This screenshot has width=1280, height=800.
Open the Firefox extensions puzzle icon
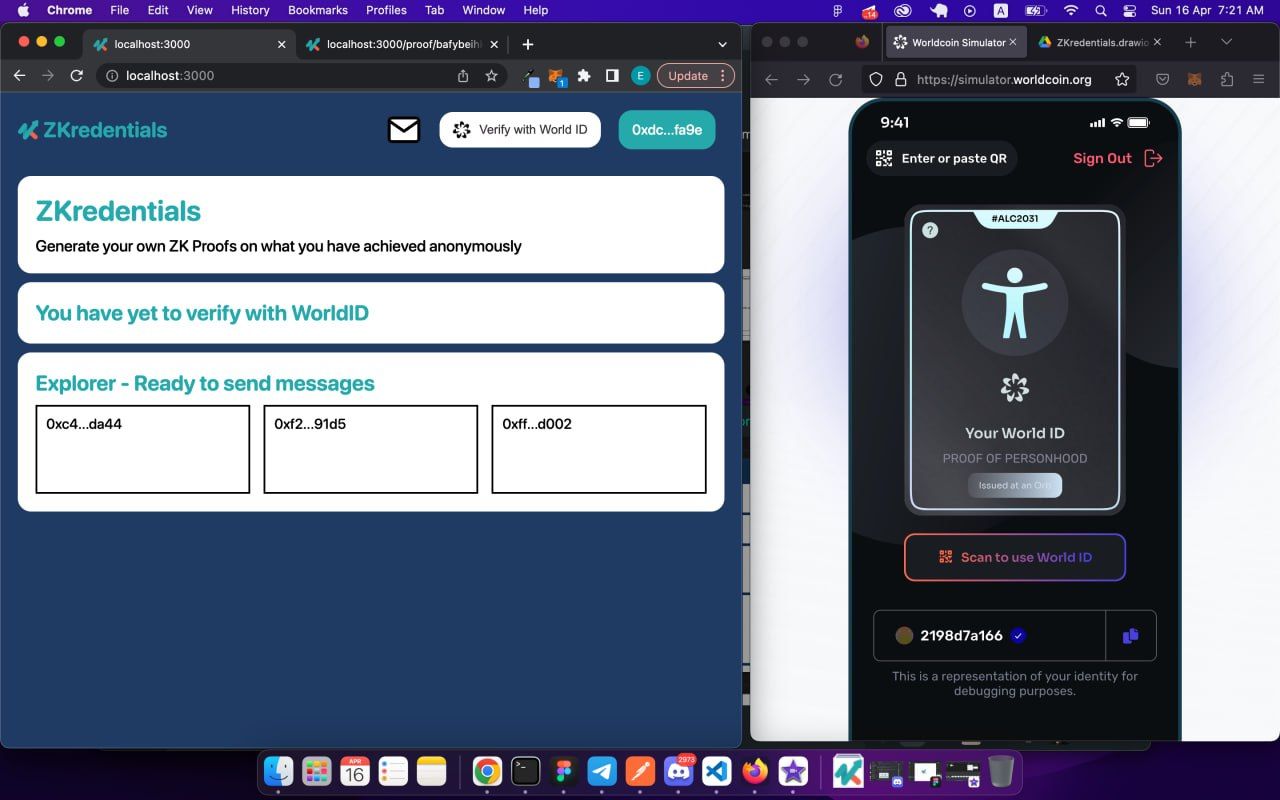click(1227, 79)
